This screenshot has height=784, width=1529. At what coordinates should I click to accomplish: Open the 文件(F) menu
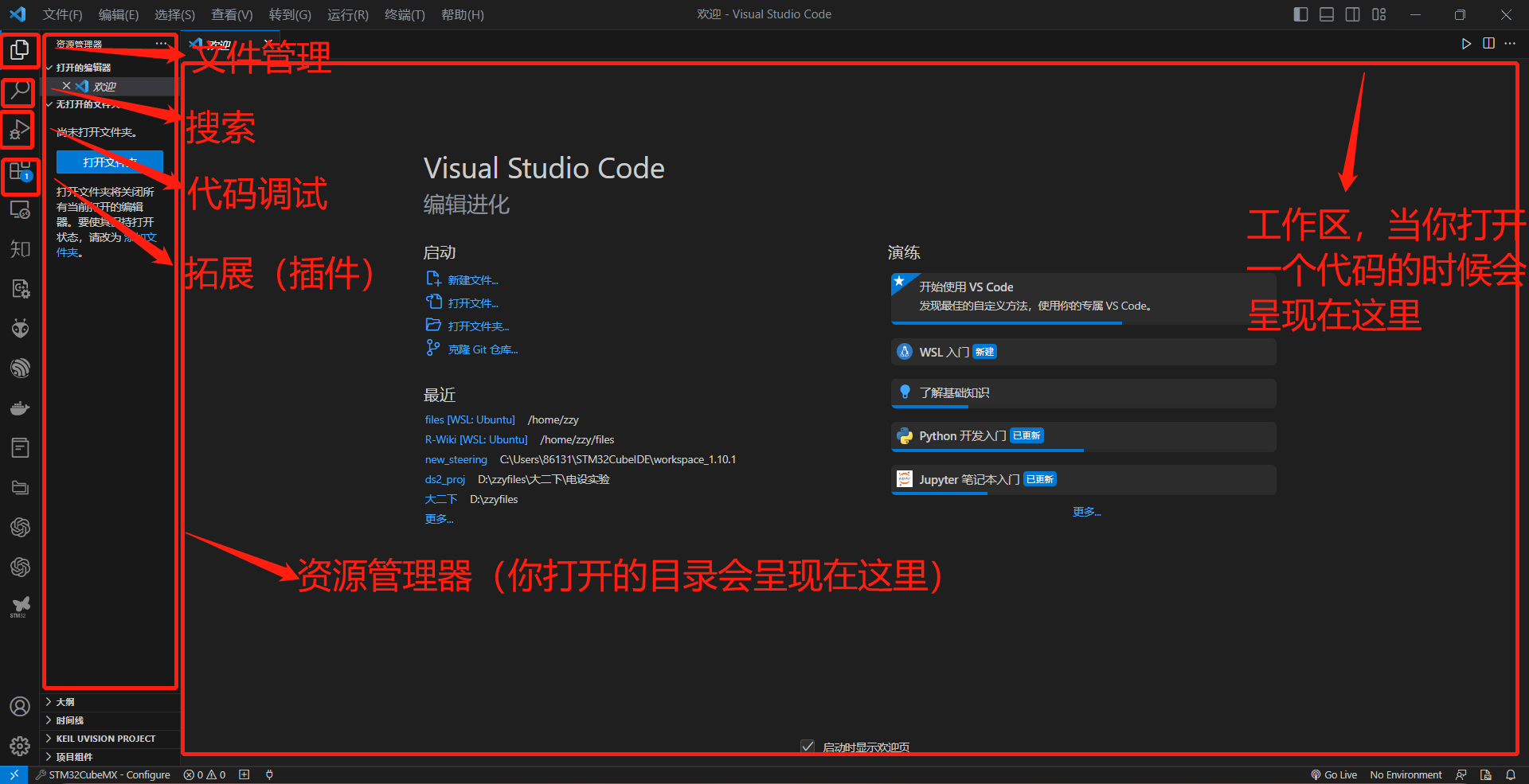point(62,15)
